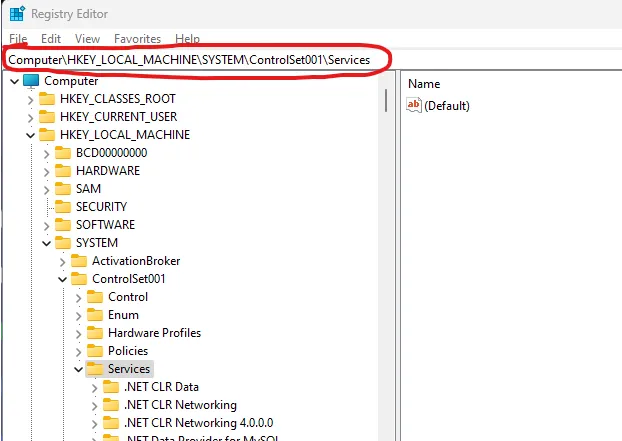This screenshot has height=441, width=622.
Task: Expand the SOFTWARE key chevron
Action: [x=46, y=225]
